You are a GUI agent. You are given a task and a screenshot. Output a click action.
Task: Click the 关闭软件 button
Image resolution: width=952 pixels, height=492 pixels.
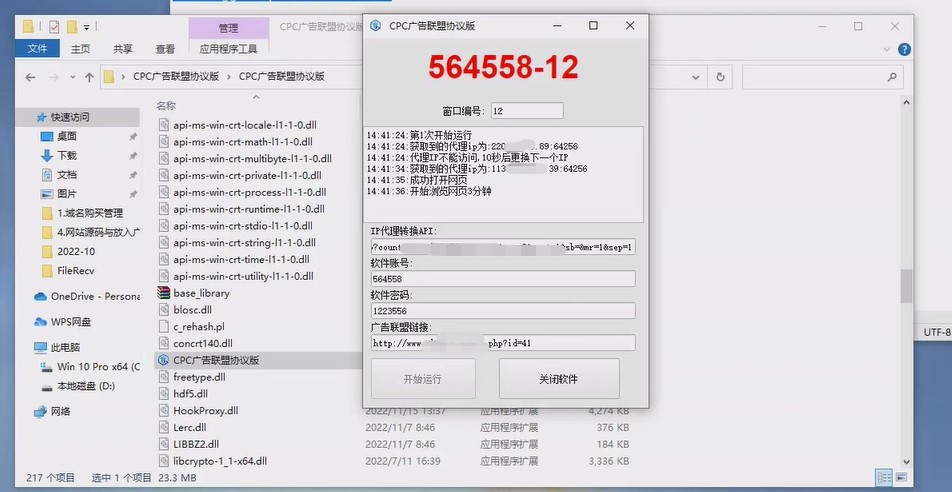(x=559, y=378)
